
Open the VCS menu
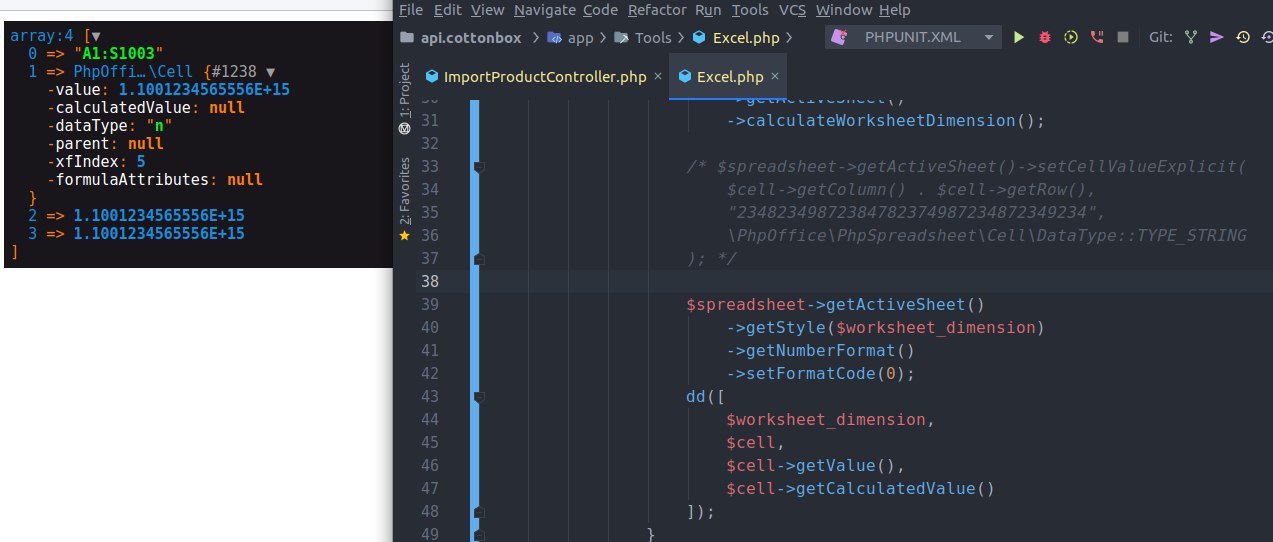click(x=793, y=10)
